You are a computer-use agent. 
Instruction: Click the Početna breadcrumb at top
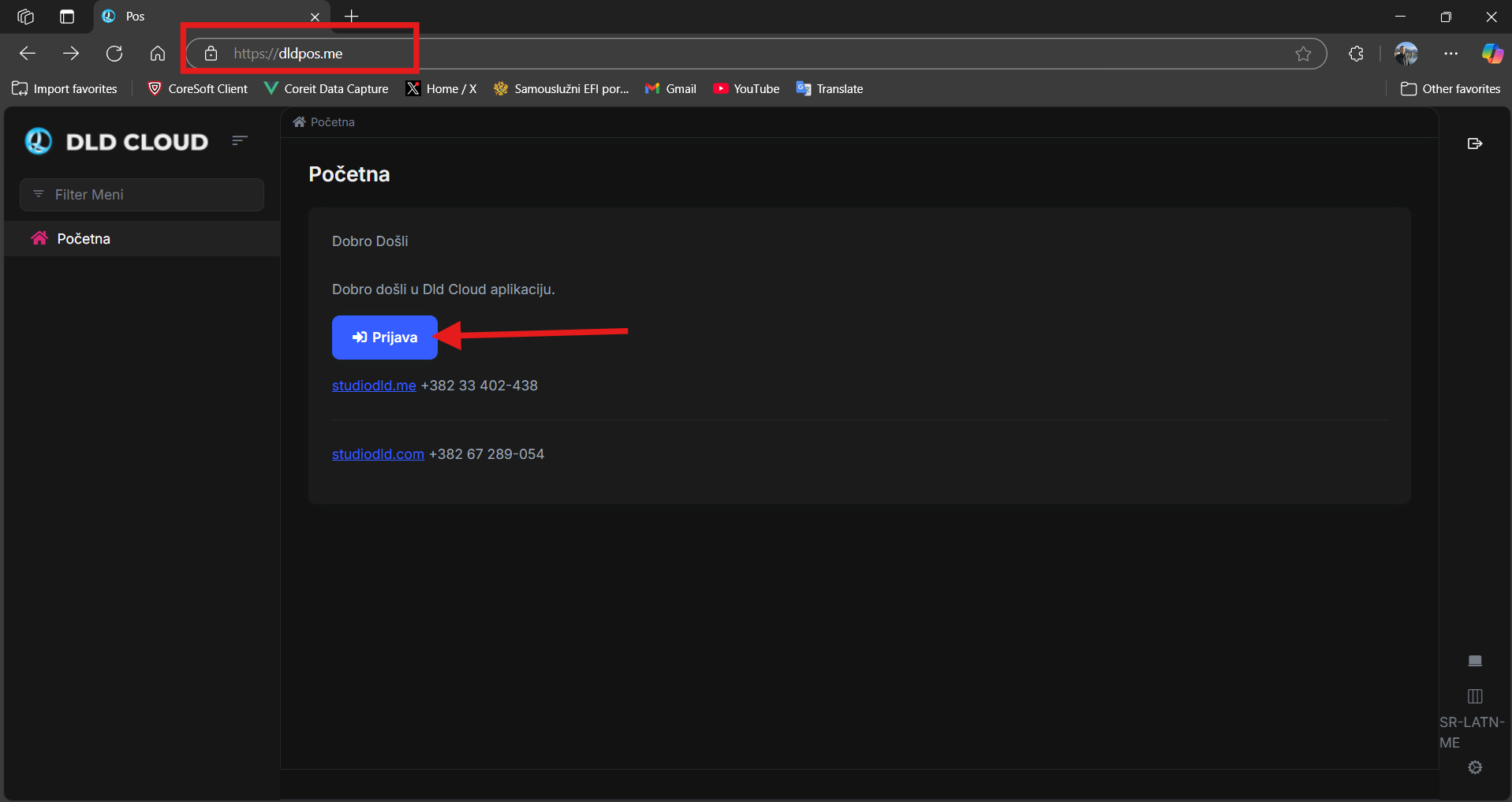click(324, 122)
